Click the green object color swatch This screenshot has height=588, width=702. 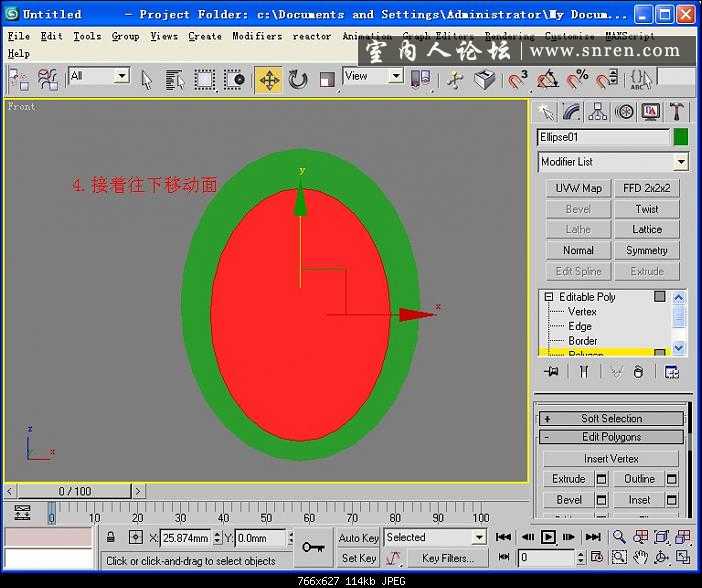tap(681, 137)
